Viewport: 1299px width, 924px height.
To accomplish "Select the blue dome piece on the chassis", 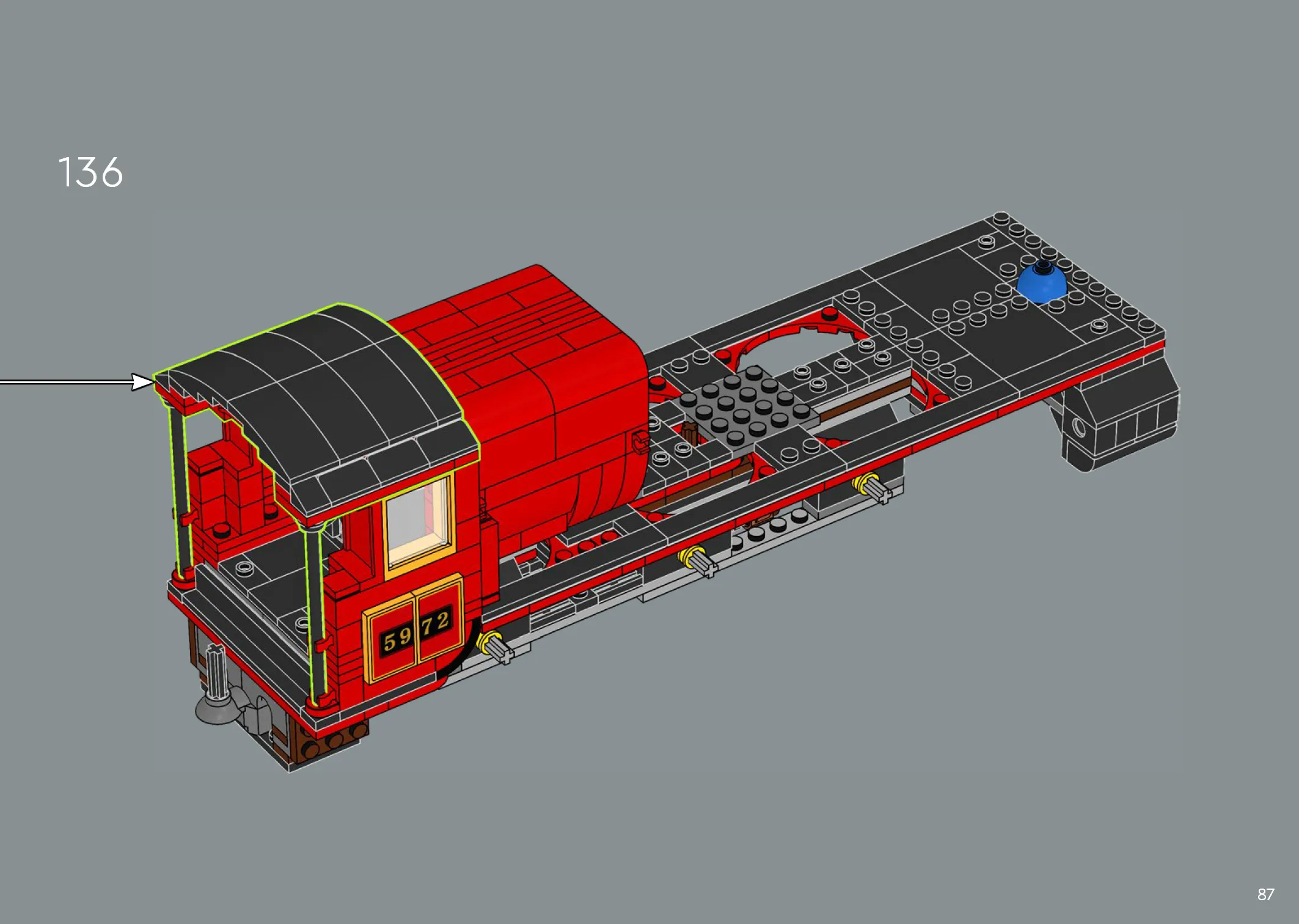I will (x=1042, y=281).
